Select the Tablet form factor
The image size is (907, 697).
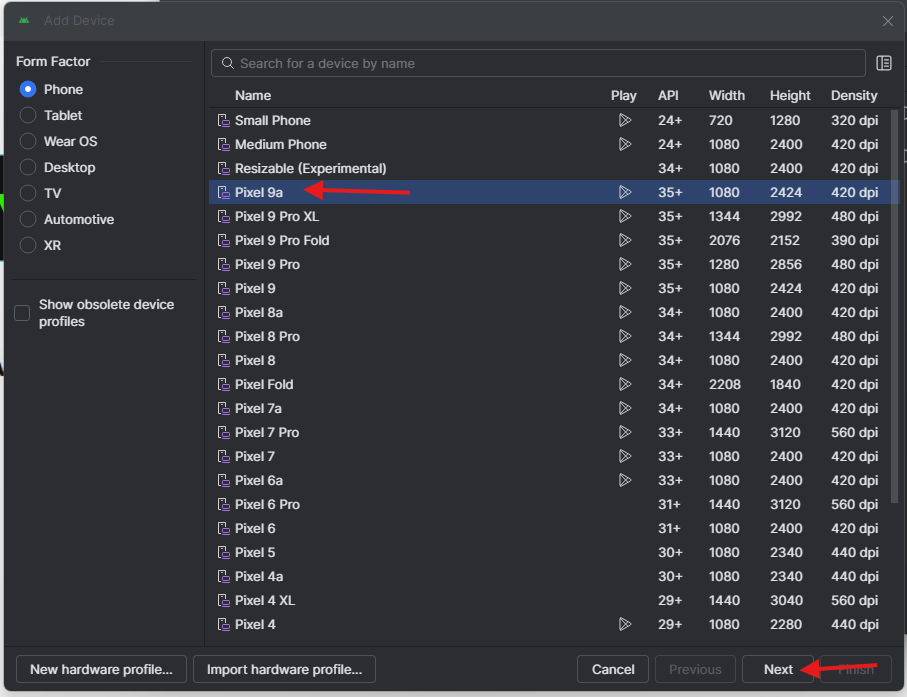coord(28,115)
